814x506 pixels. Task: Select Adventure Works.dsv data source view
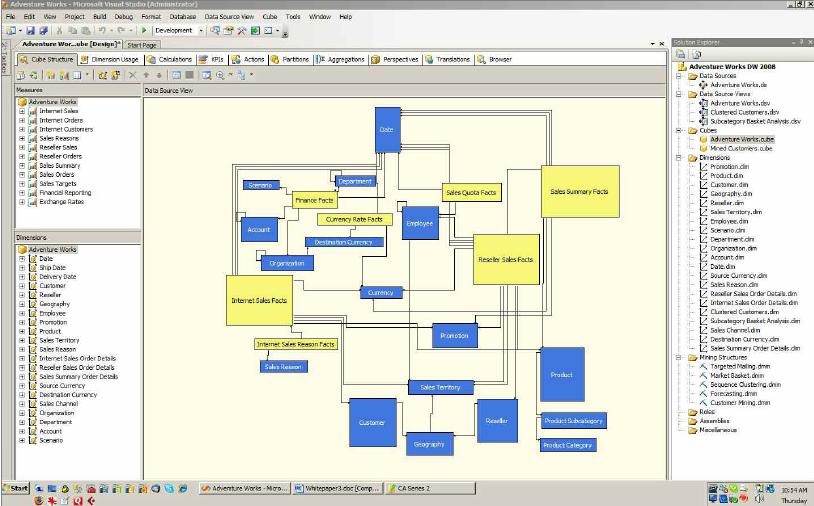740,103
